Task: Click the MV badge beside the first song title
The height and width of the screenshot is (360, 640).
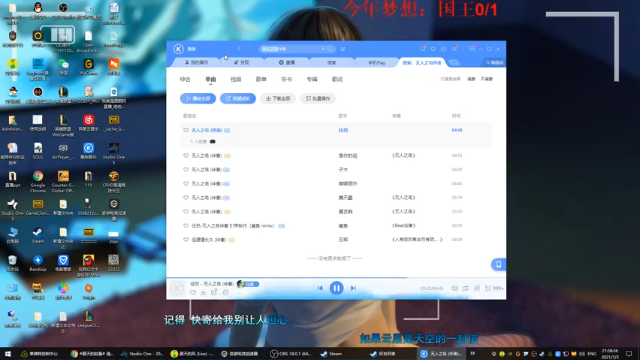Action: coord(227,130)
